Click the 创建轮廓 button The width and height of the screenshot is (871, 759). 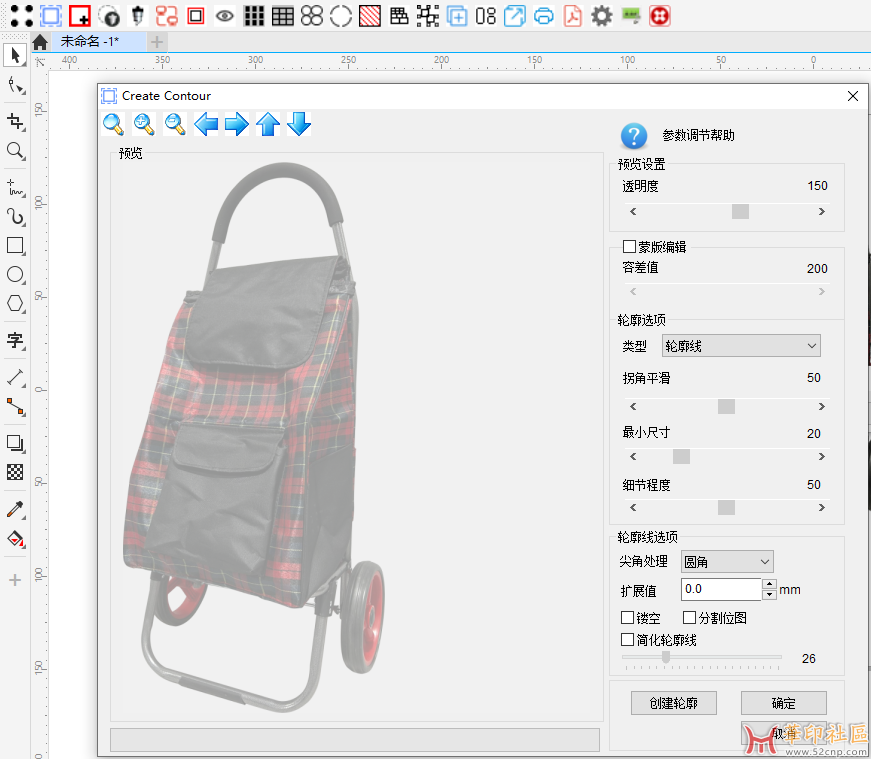tap(674, 703)
